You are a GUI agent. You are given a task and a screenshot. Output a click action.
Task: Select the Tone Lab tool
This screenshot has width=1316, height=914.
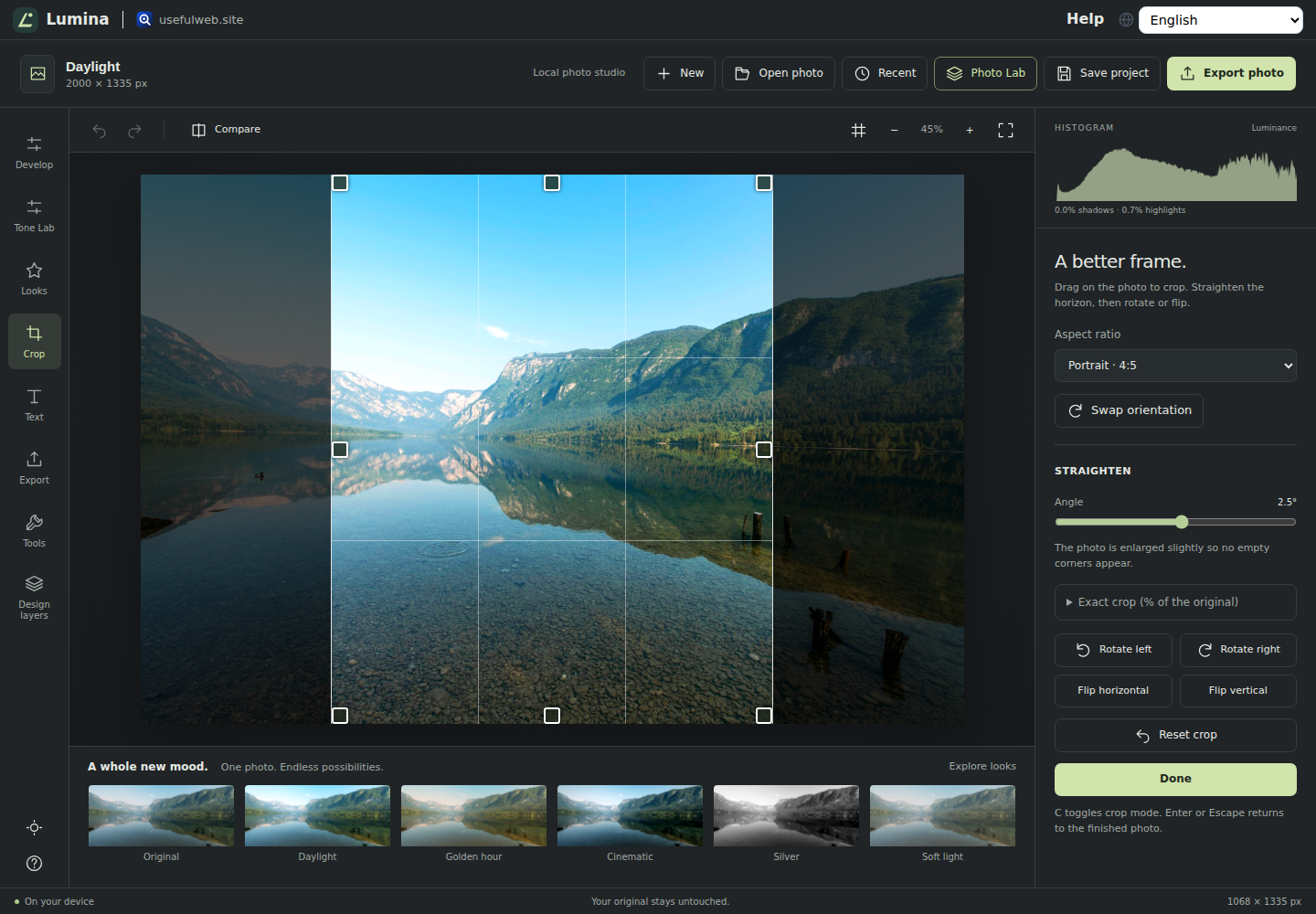click(x=34, y=215)
